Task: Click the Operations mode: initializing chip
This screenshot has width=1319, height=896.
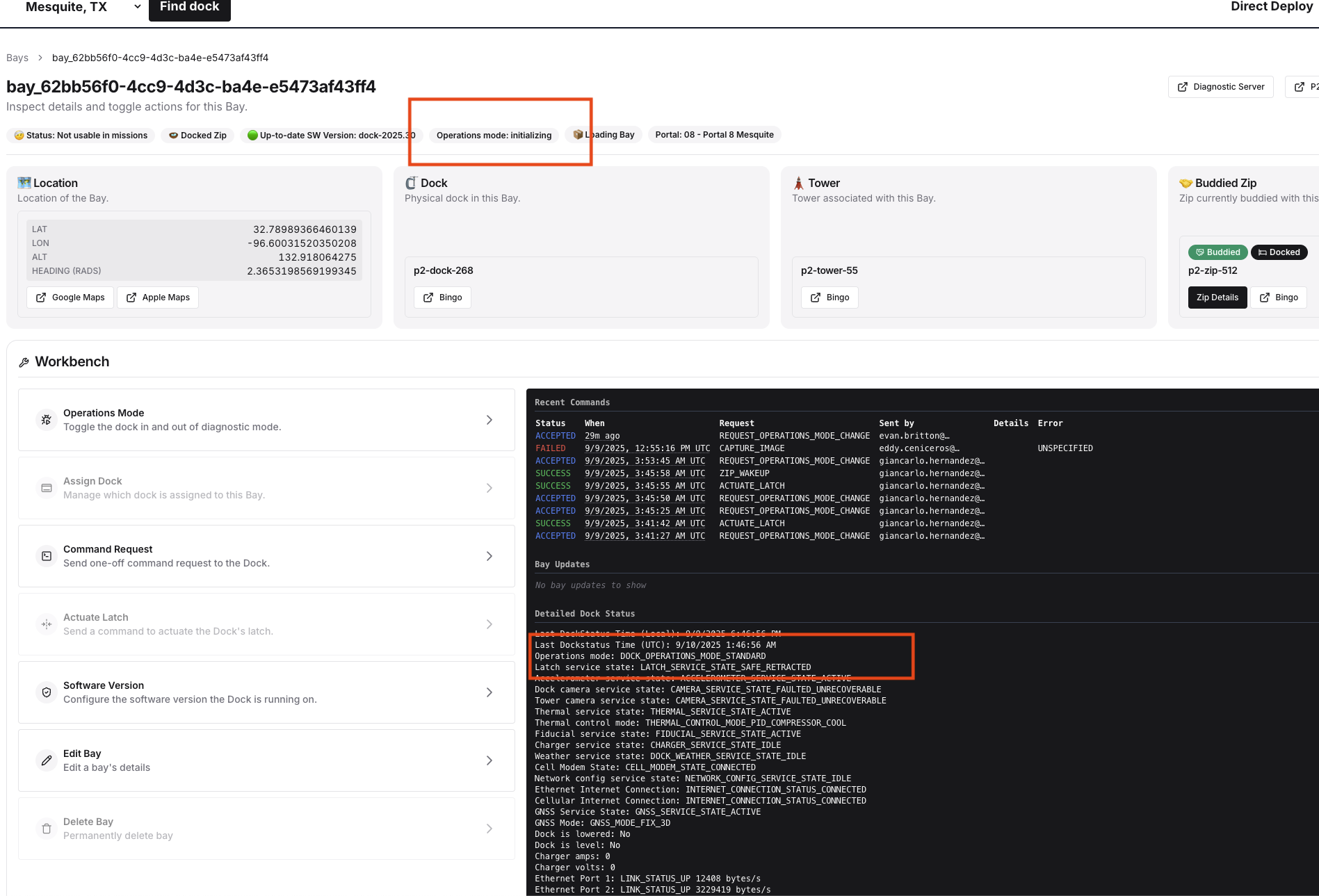Action: (494, 135)
